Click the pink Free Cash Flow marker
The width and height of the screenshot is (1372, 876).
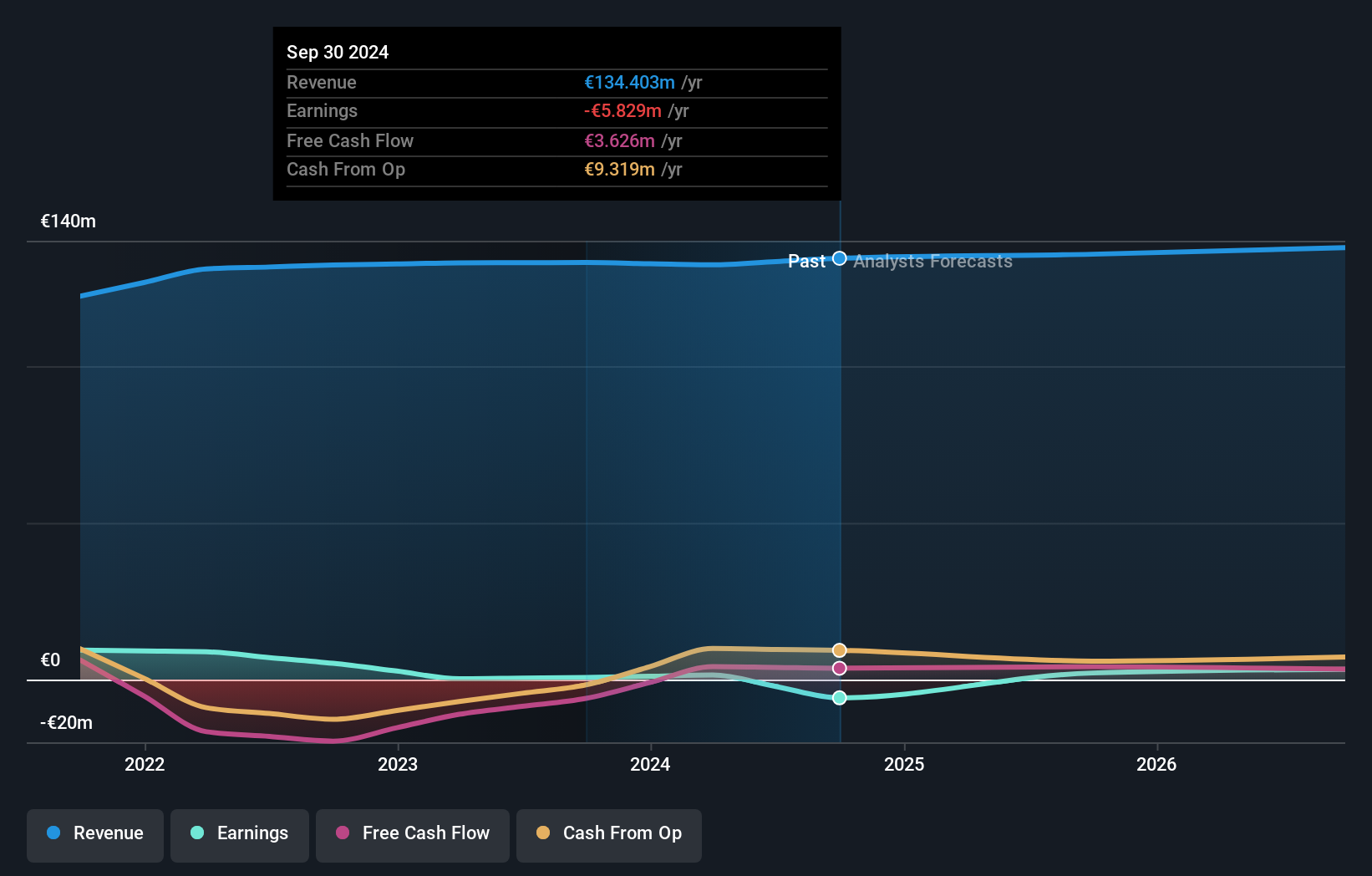(x=840, y=668)
